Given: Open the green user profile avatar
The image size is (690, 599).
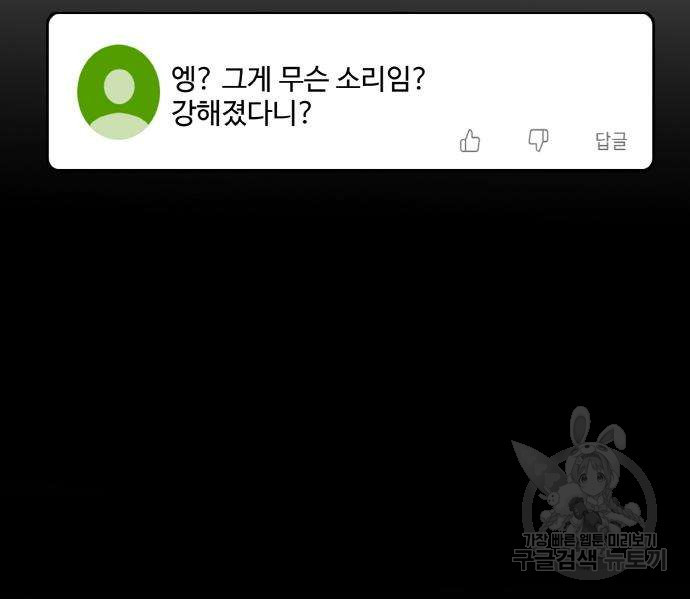Looking at the screenshot, I should pos(118,92).
